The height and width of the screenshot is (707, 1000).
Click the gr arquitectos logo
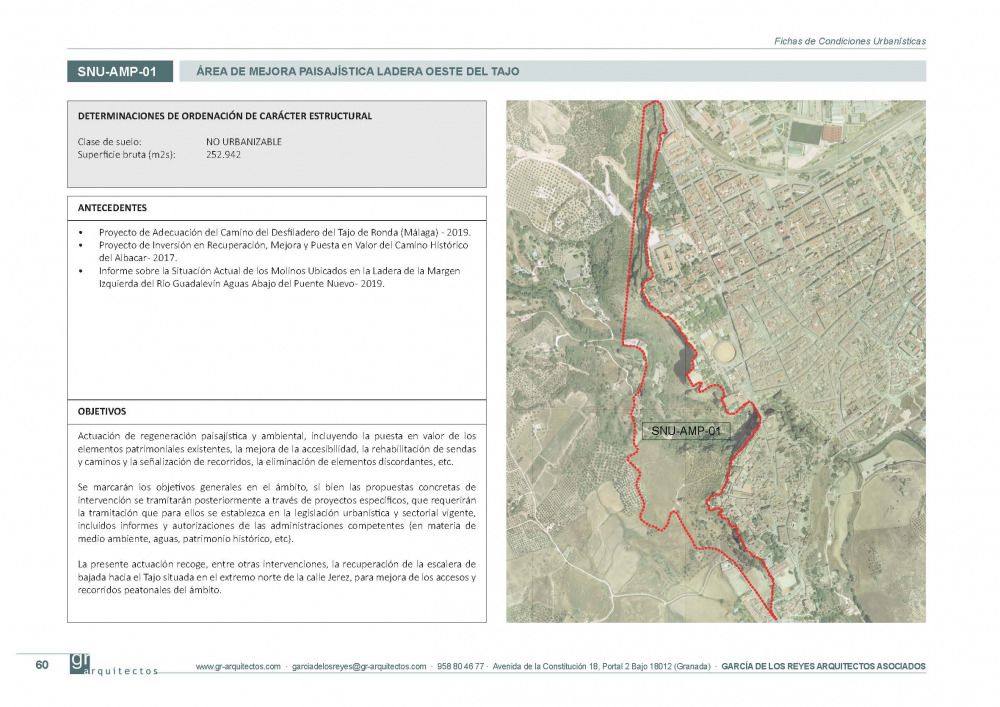coord(114,664)
